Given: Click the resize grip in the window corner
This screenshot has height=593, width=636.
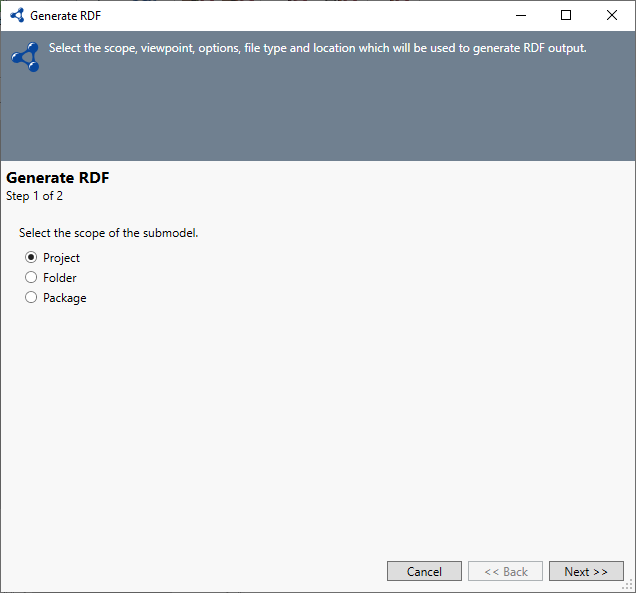Looking at the screenshot, I should pos(629,587).
